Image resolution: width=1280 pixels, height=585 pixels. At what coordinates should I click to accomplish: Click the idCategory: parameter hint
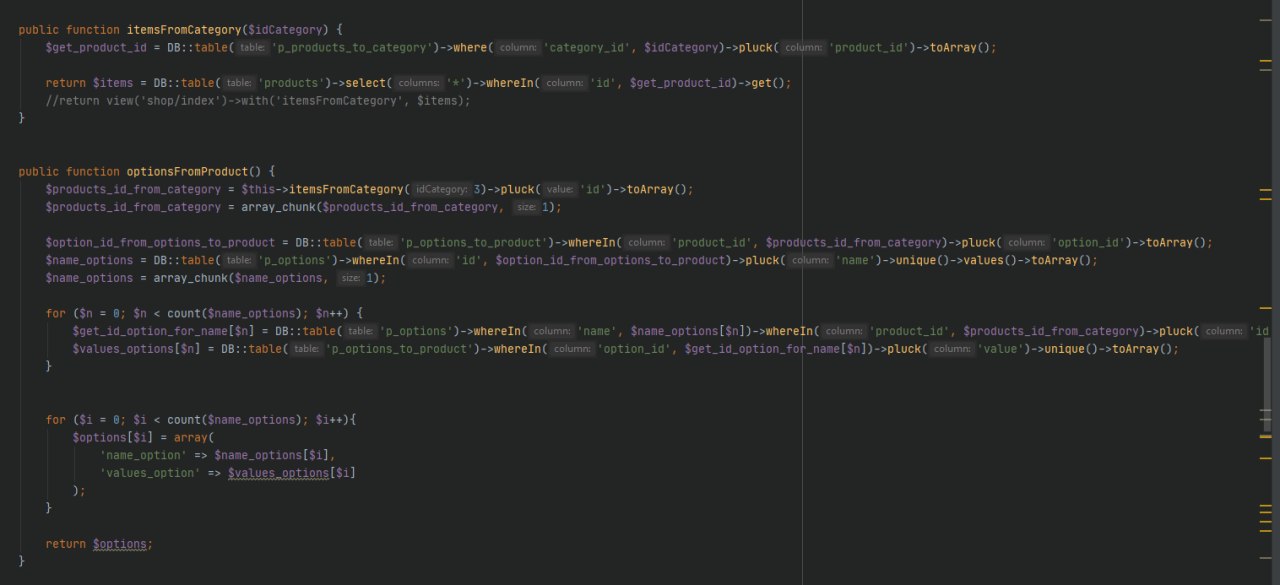click(441, 189)
